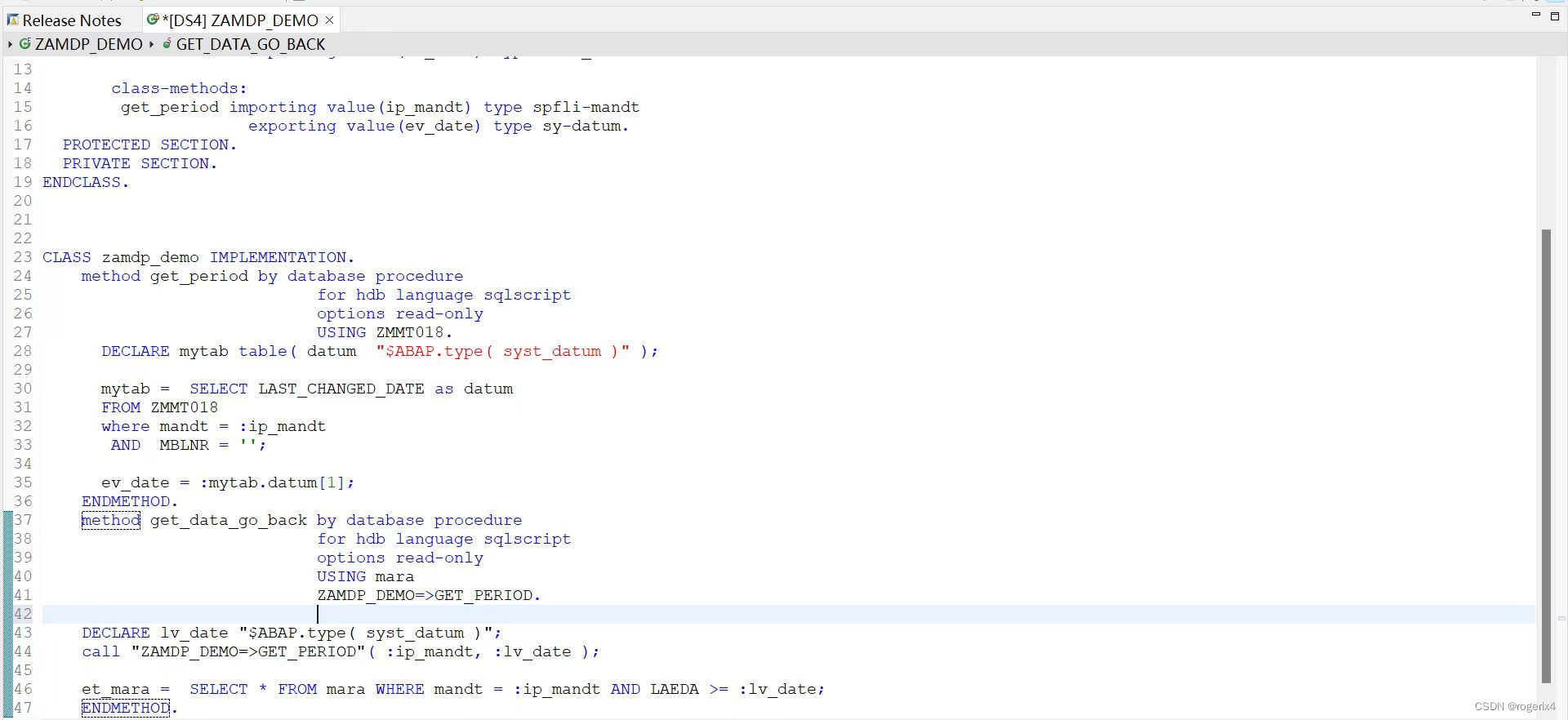
Task: Click the ENDMETHOD keyword on line 47
Action: [x=126, y=708]
